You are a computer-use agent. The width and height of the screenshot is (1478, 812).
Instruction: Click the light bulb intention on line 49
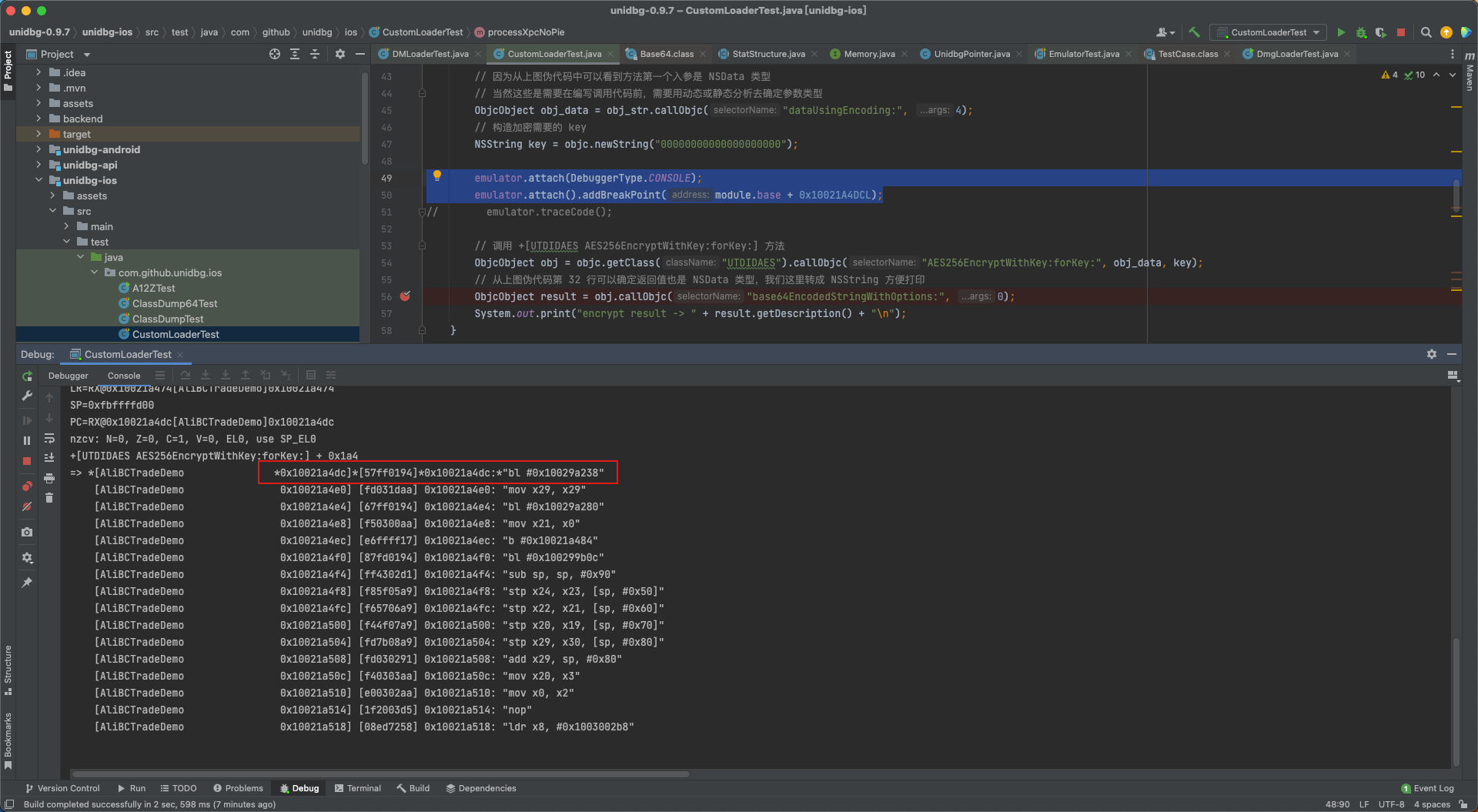(x=436, y=176)
